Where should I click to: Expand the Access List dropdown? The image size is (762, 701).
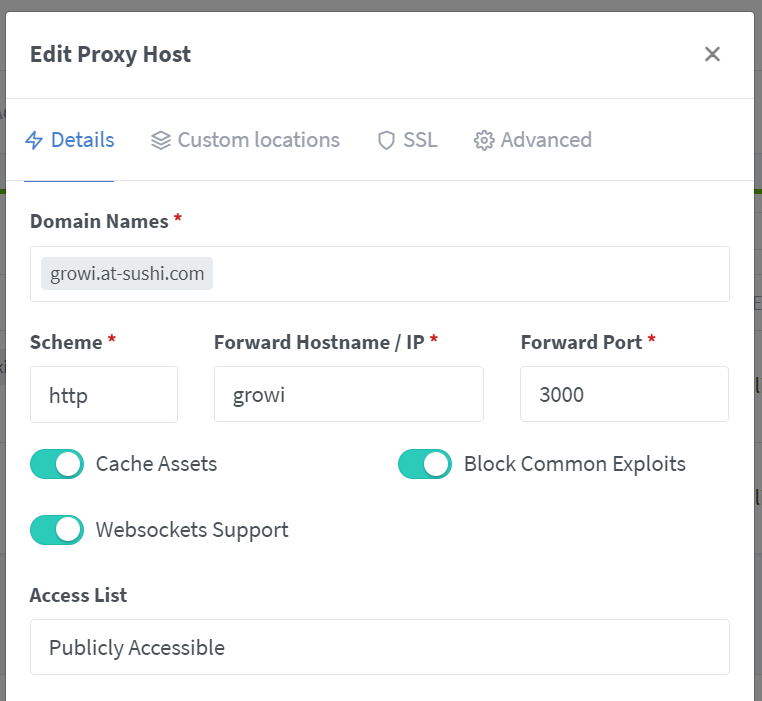coord(380,647)
